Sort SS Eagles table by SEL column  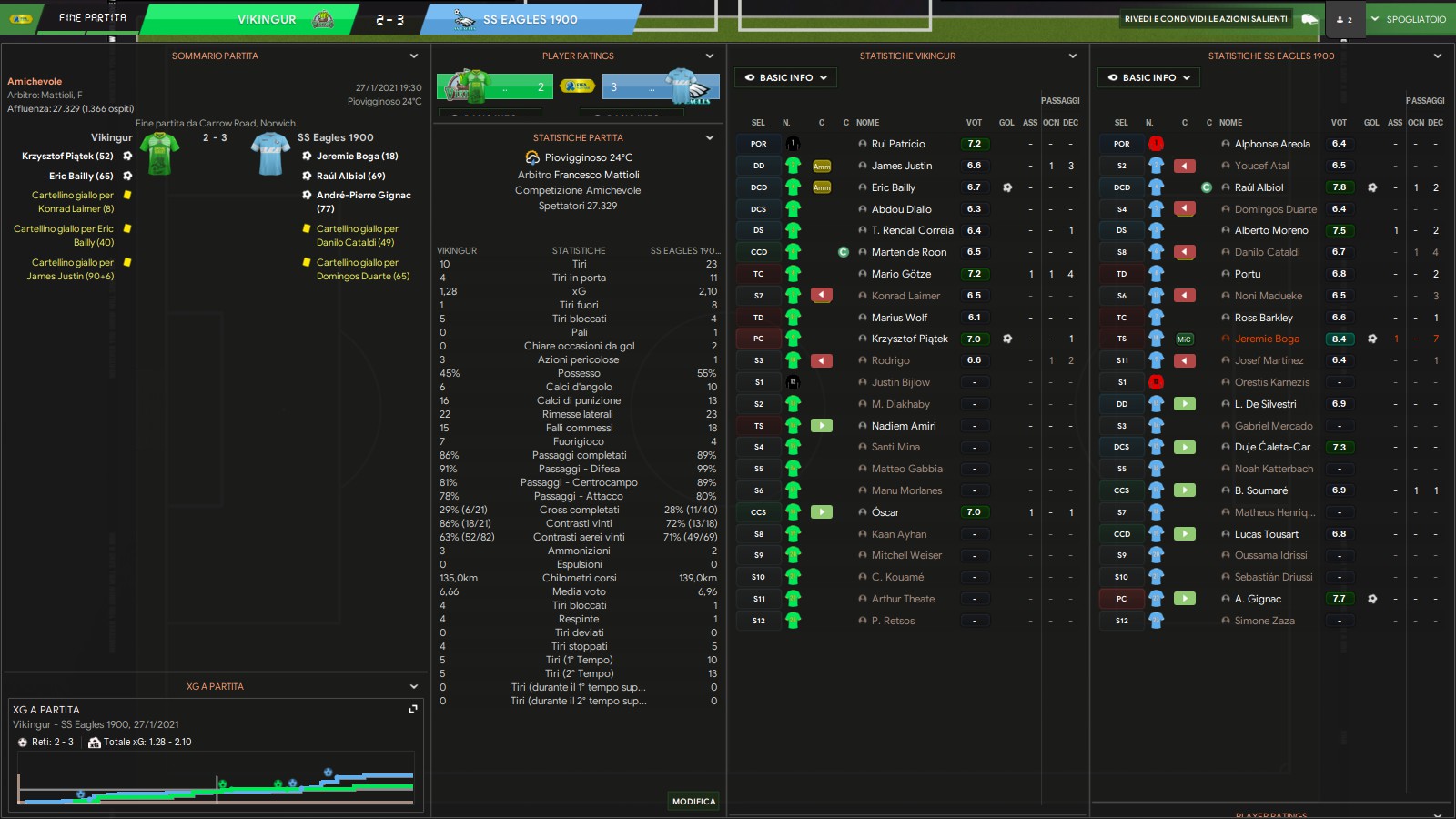pyautogui.click(x=1121, y=122)
